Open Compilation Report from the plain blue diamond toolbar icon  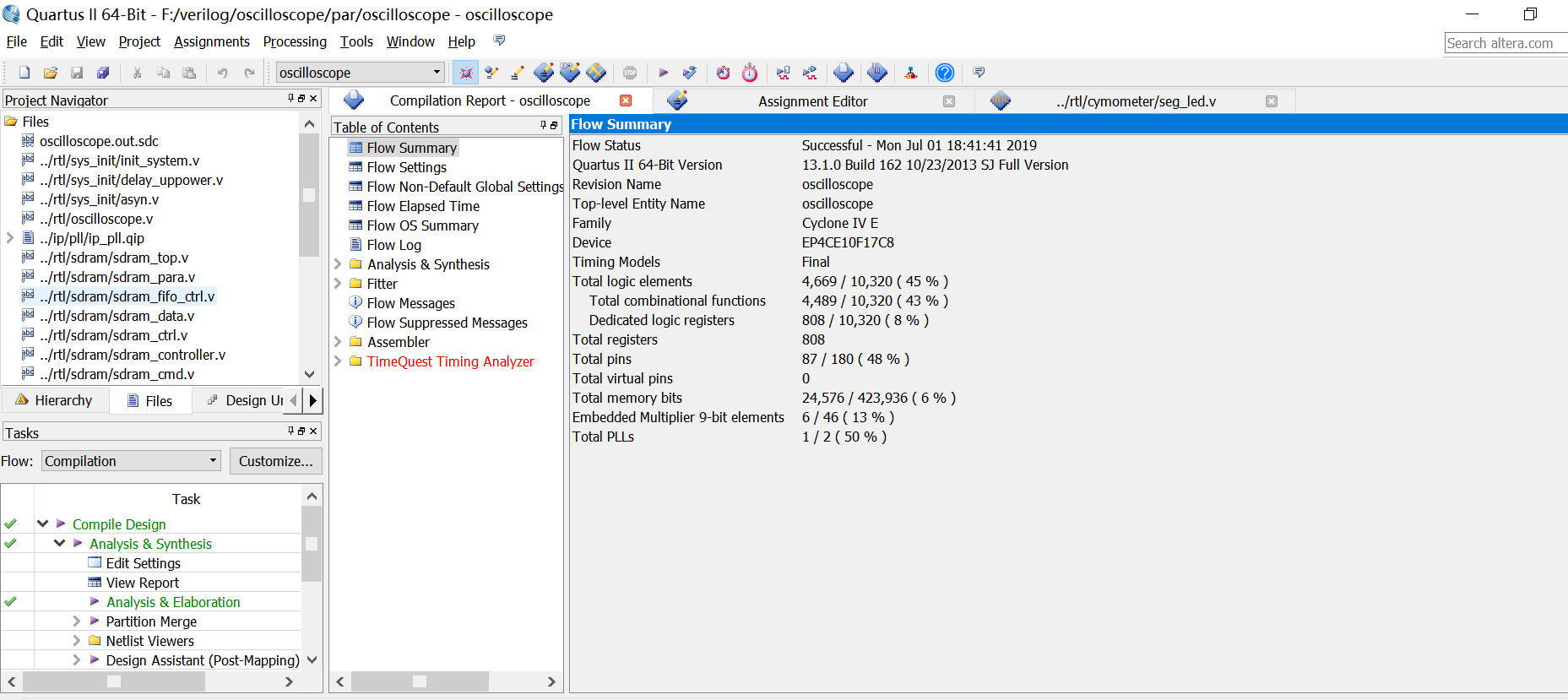844,73
